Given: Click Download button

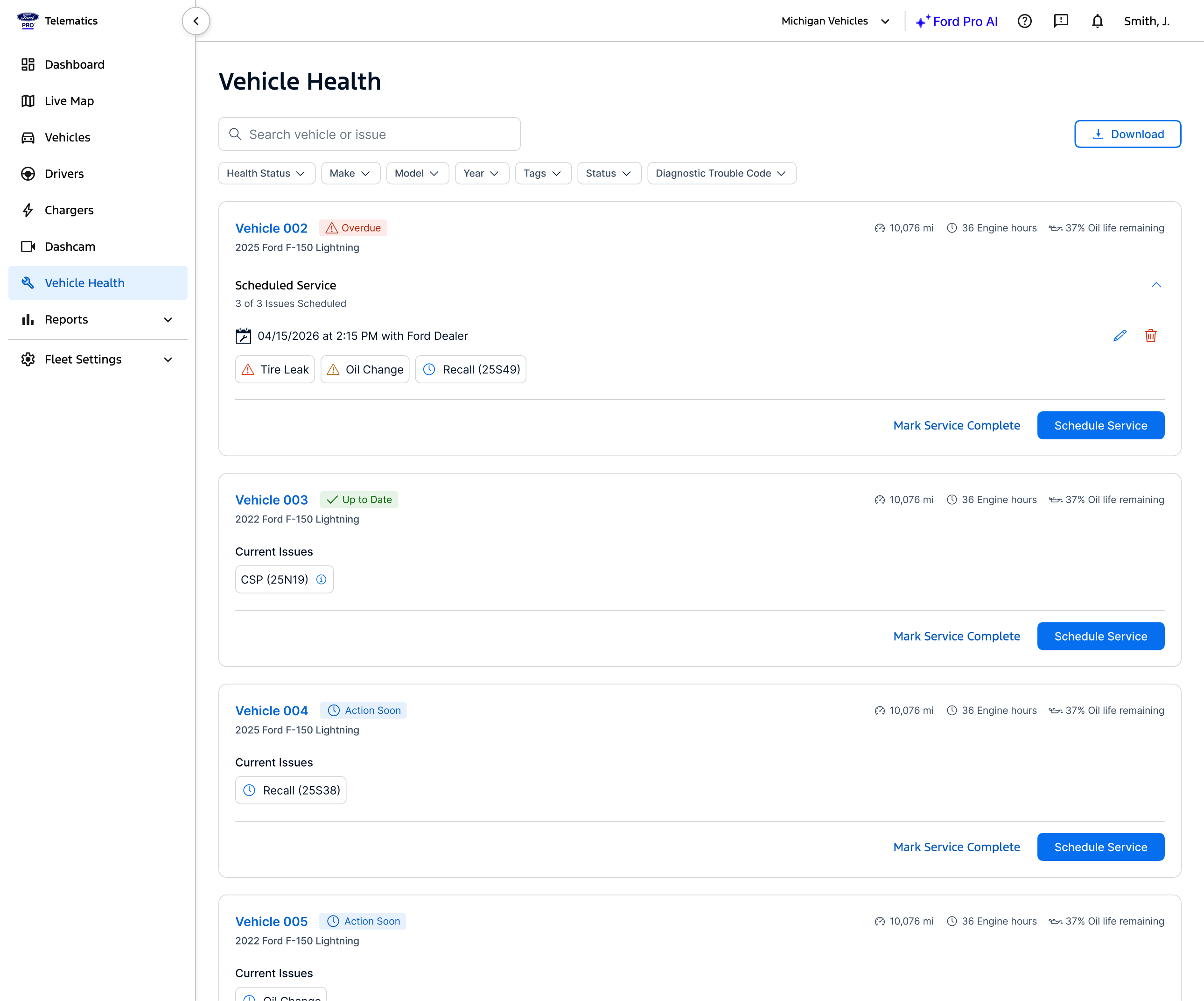Looking at the screenshot, I should (1127, 134).
